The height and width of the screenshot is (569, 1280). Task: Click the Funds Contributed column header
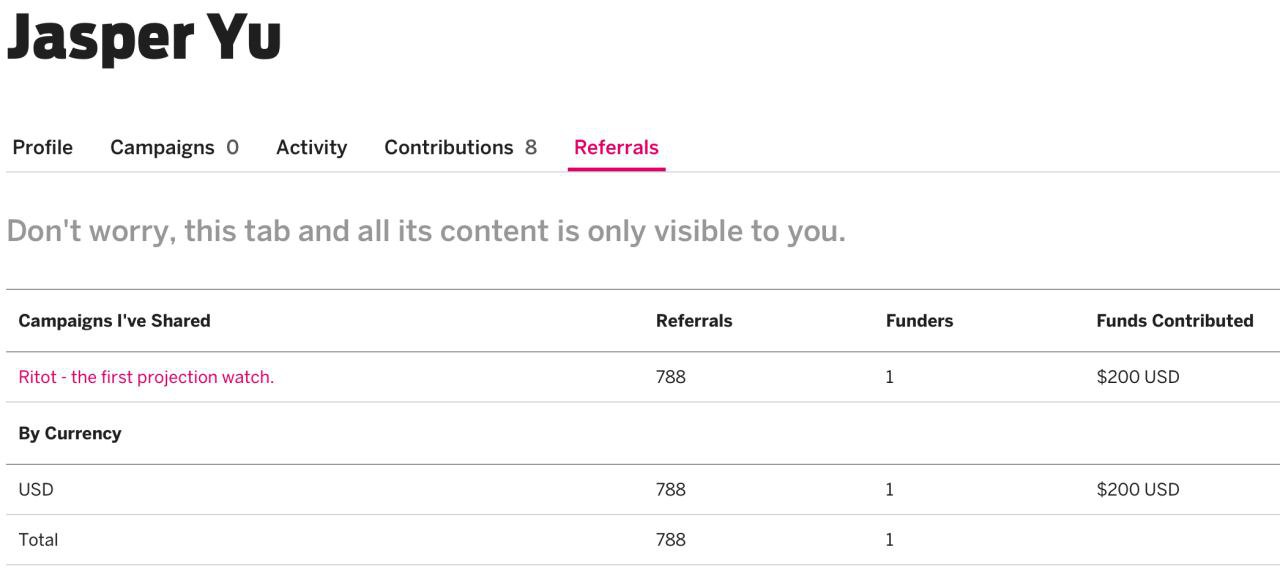click(1174, 321)
